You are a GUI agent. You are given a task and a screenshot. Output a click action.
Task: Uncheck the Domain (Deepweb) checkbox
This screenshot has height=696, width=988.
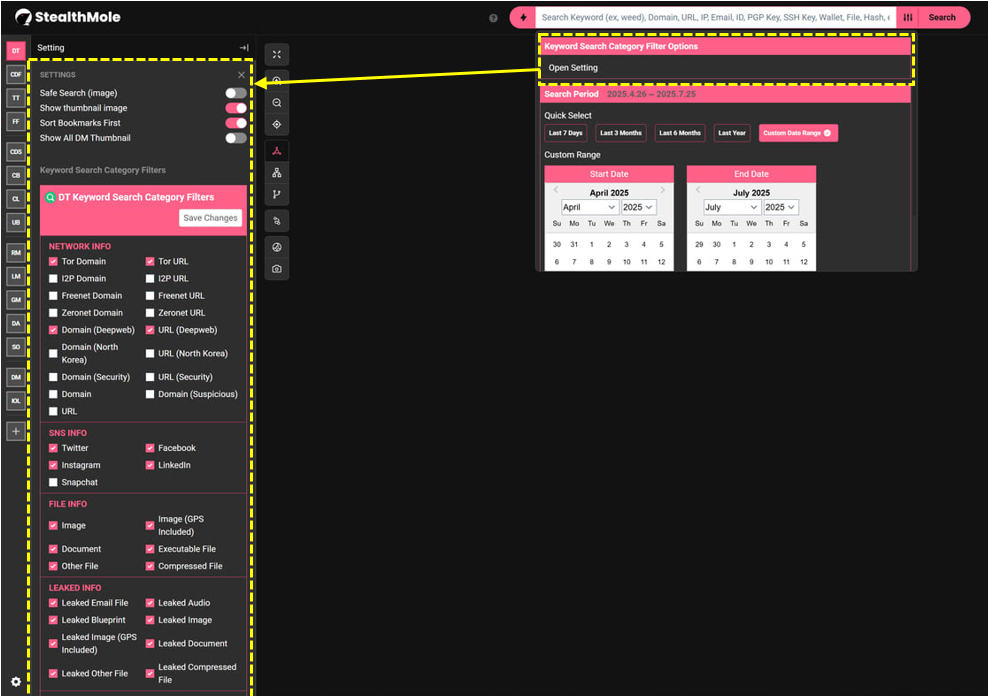coord(53,330)
